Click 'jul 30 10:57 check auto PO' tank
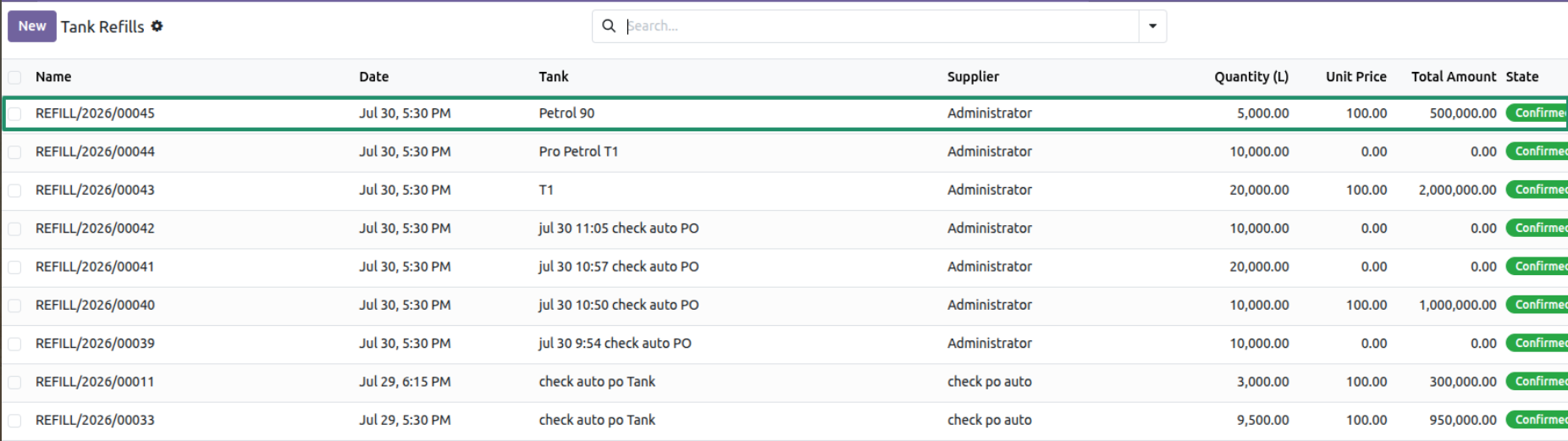The height and width of the screenshot is (441, 1568). 619,267
